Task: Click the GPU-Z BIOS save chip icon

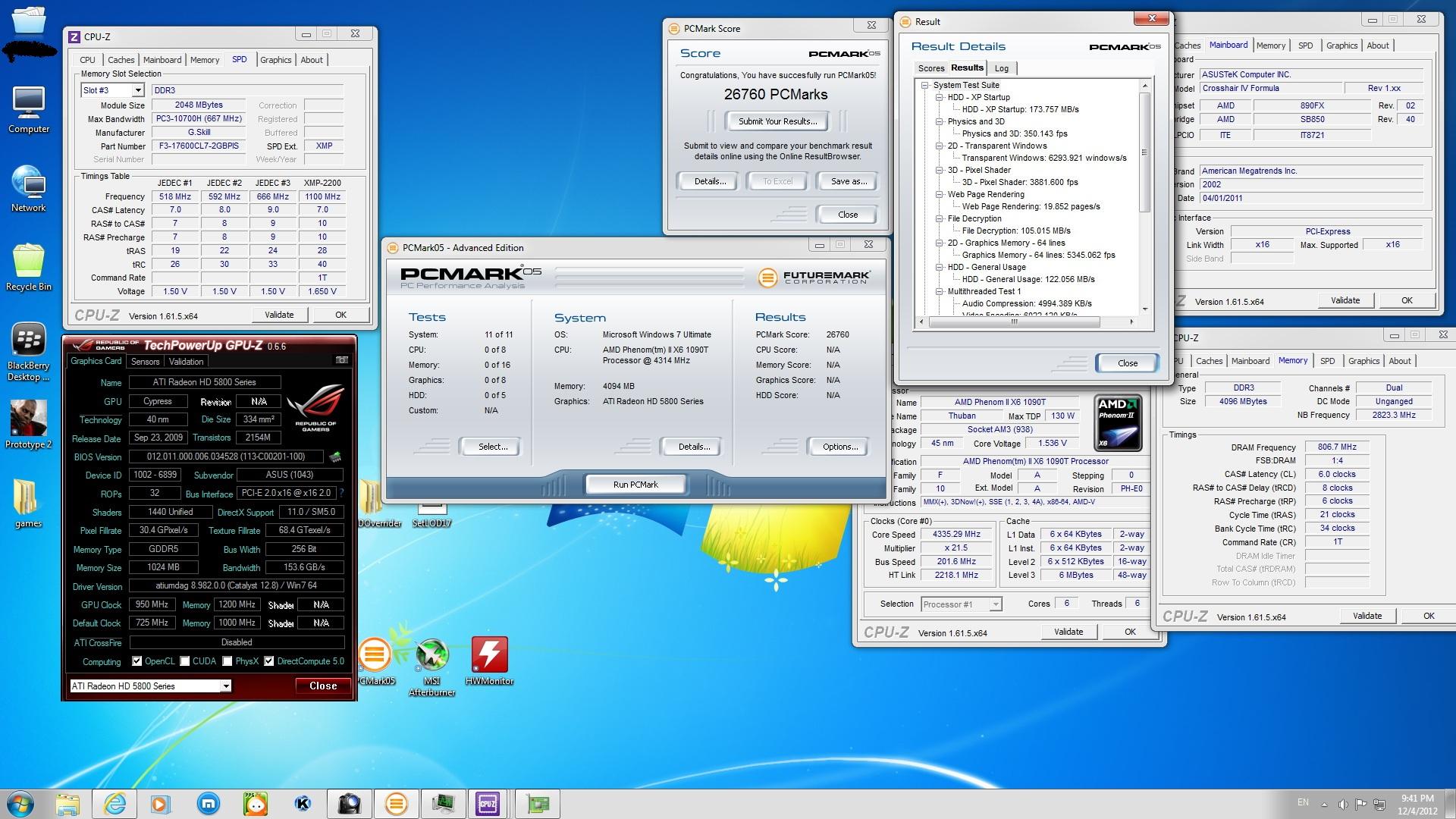Action: (335, 457)
